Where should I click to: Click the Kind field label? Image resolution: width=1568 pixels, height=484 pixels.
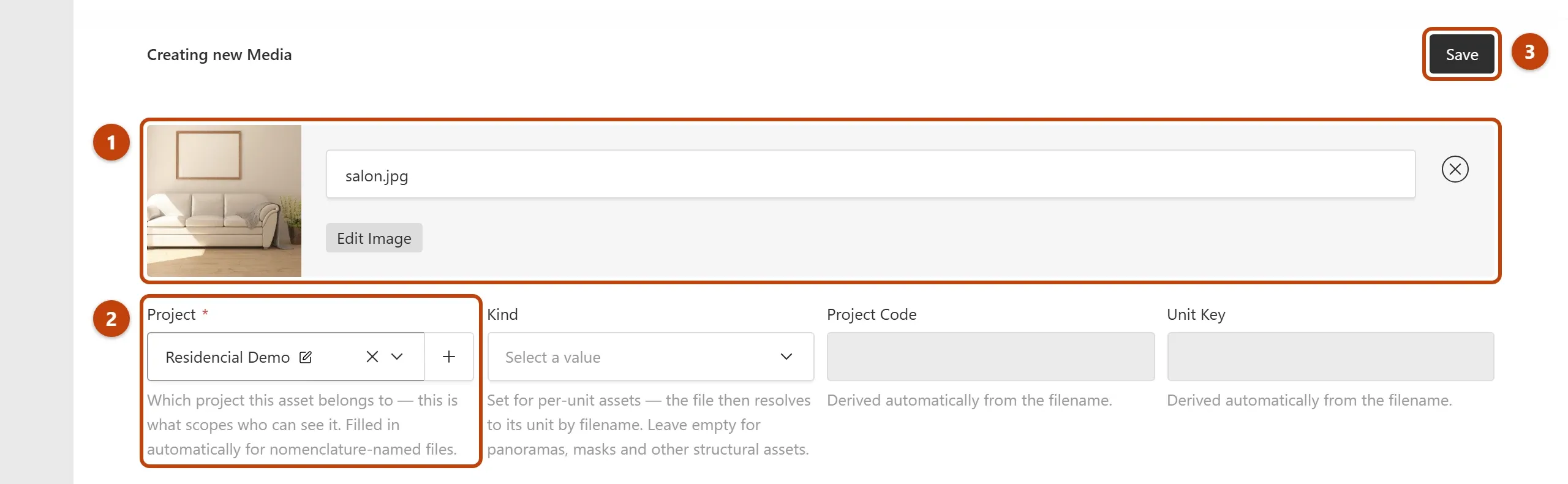coord(502,314)
